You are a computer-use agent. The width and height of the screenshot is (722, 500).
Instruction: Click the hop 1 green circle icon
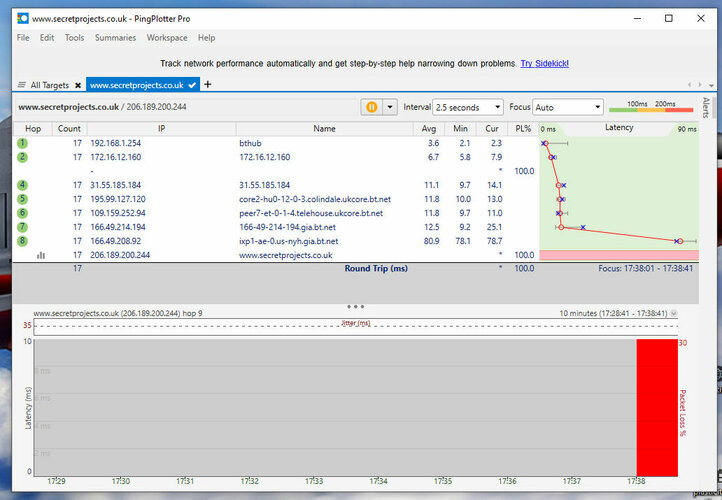22,143
